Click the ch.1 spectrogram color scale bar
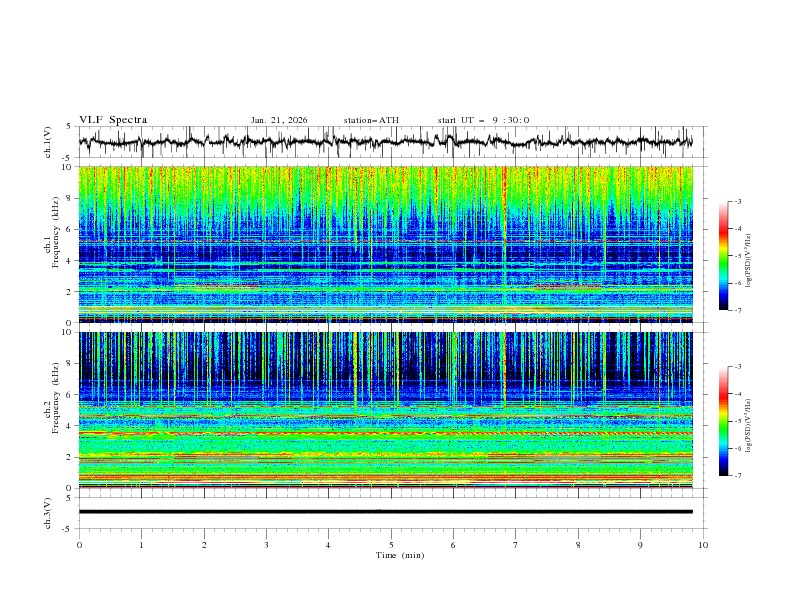 tap(724, 256)
